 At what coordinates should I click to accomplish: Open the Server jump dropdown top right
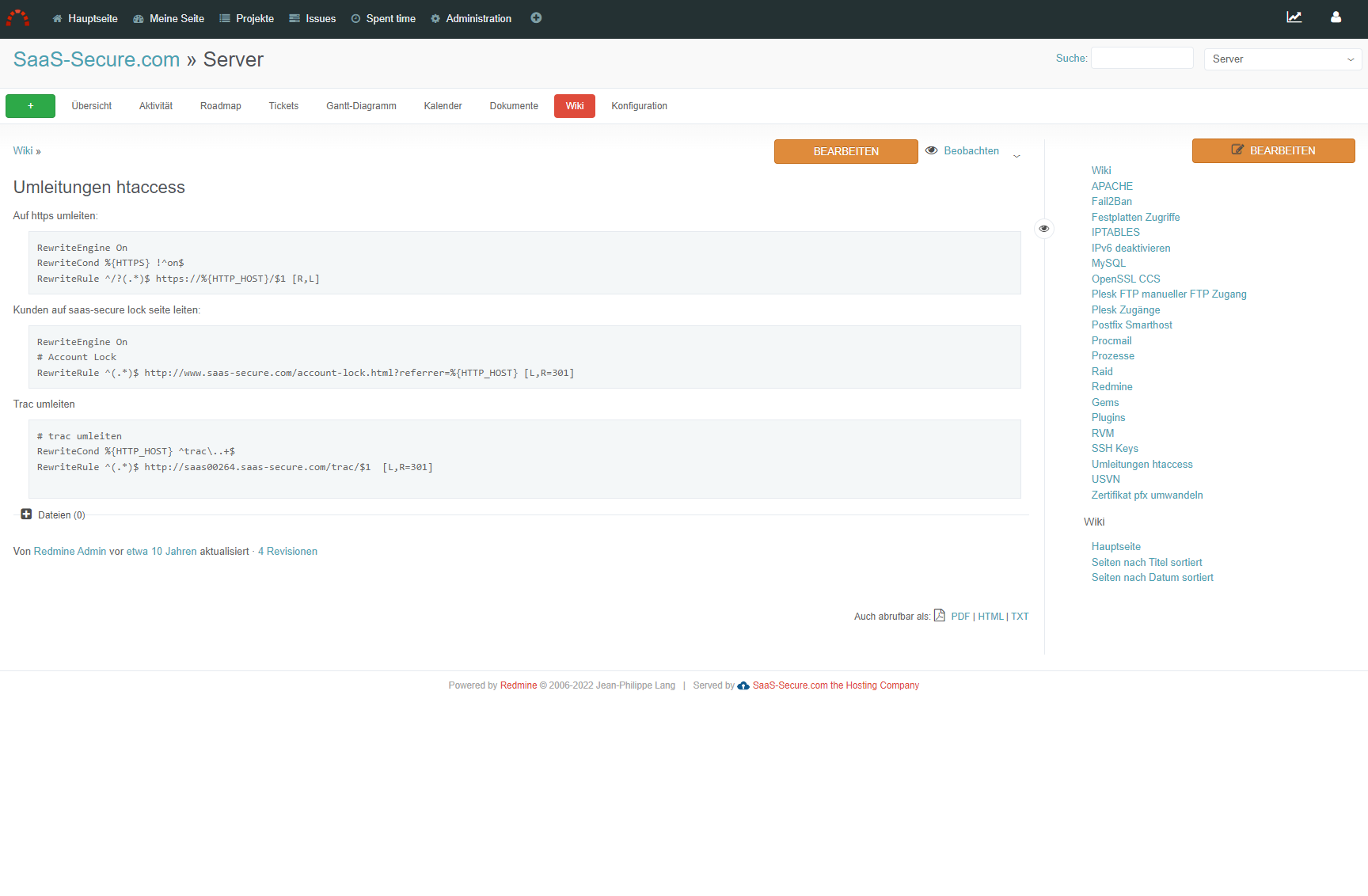pyautogui.click(x=1282, y=59)
